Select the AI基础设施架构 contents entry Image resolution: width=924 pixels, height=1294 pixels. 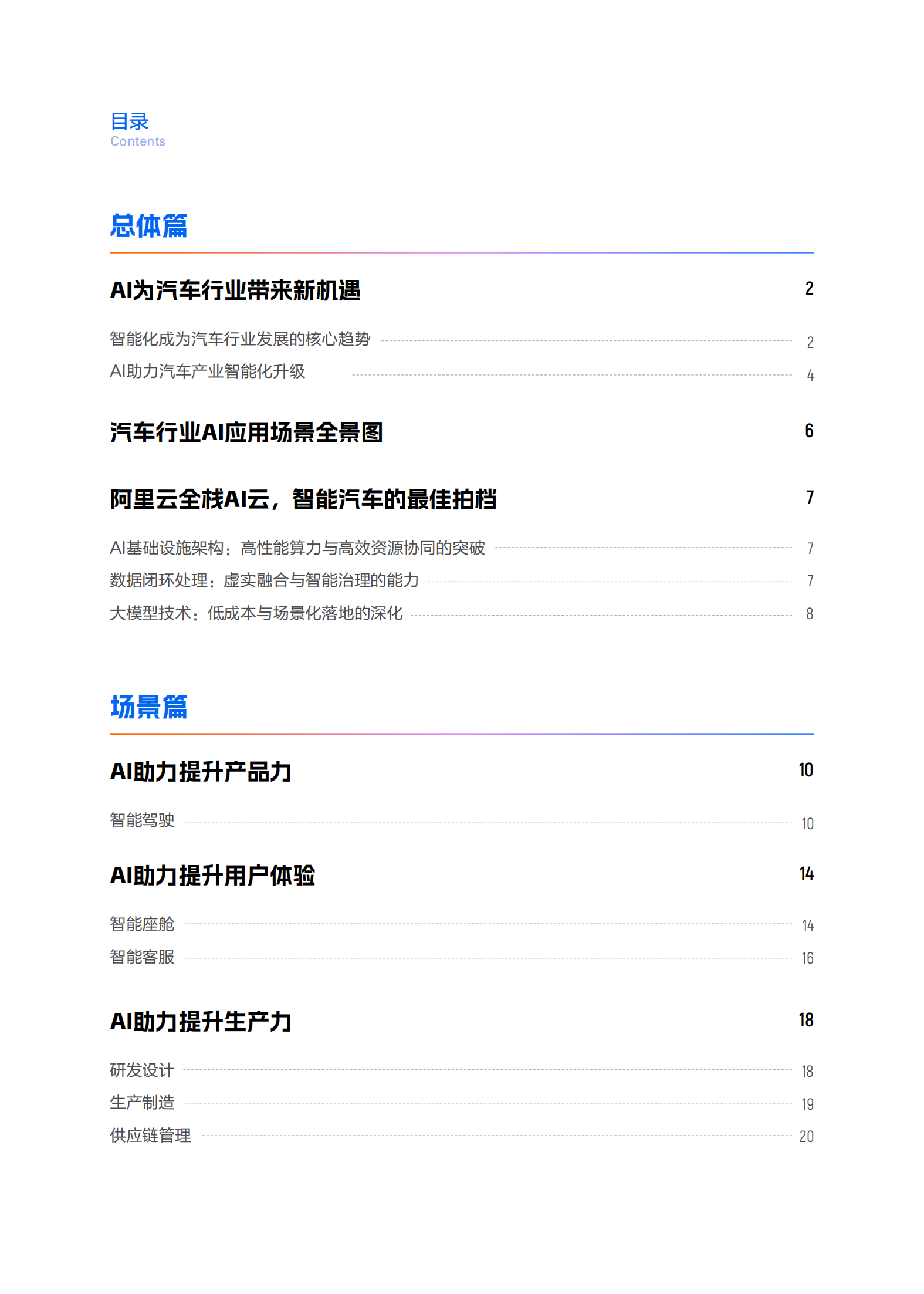click(297, 548)
